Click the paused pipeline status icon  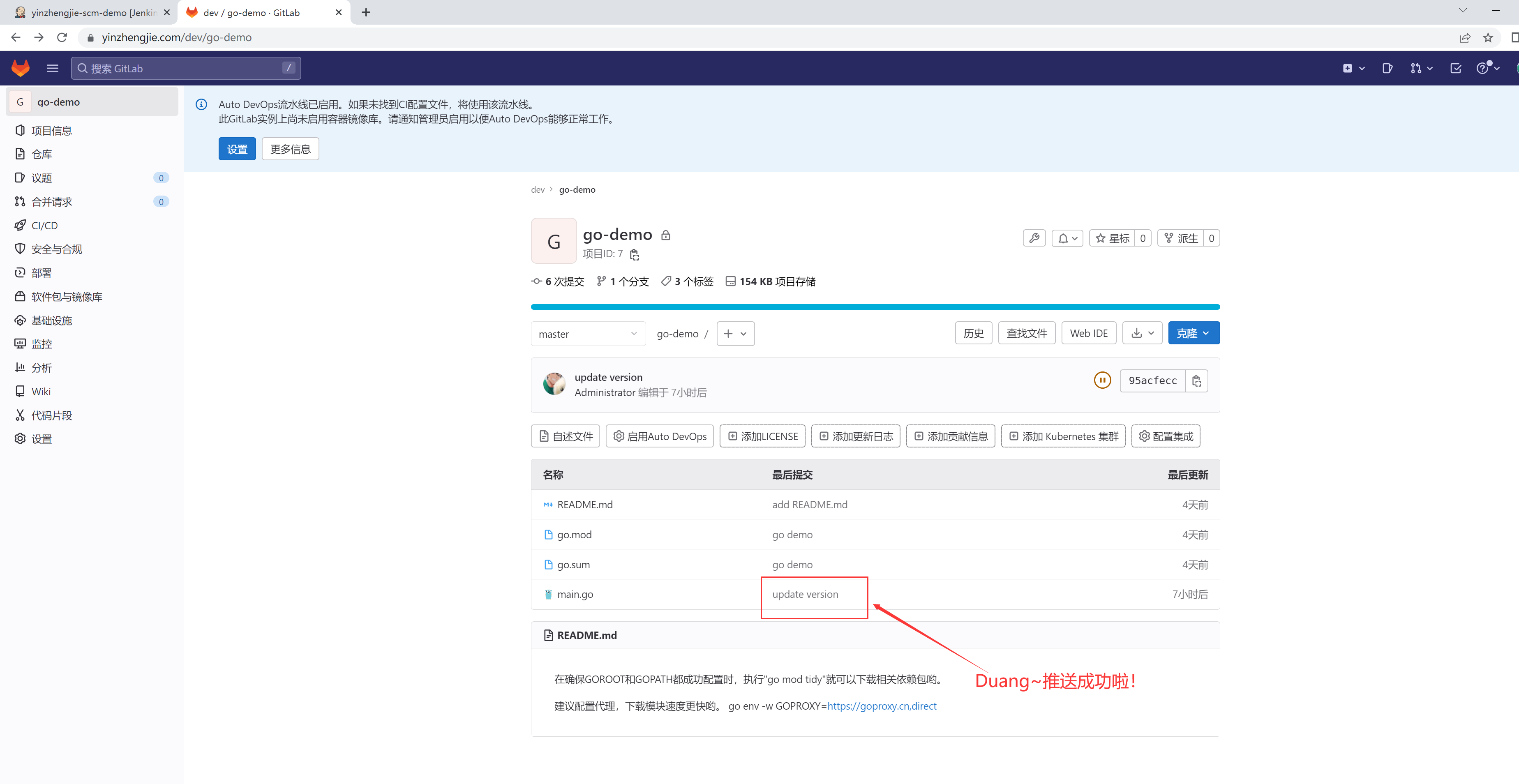point(1102,381)
